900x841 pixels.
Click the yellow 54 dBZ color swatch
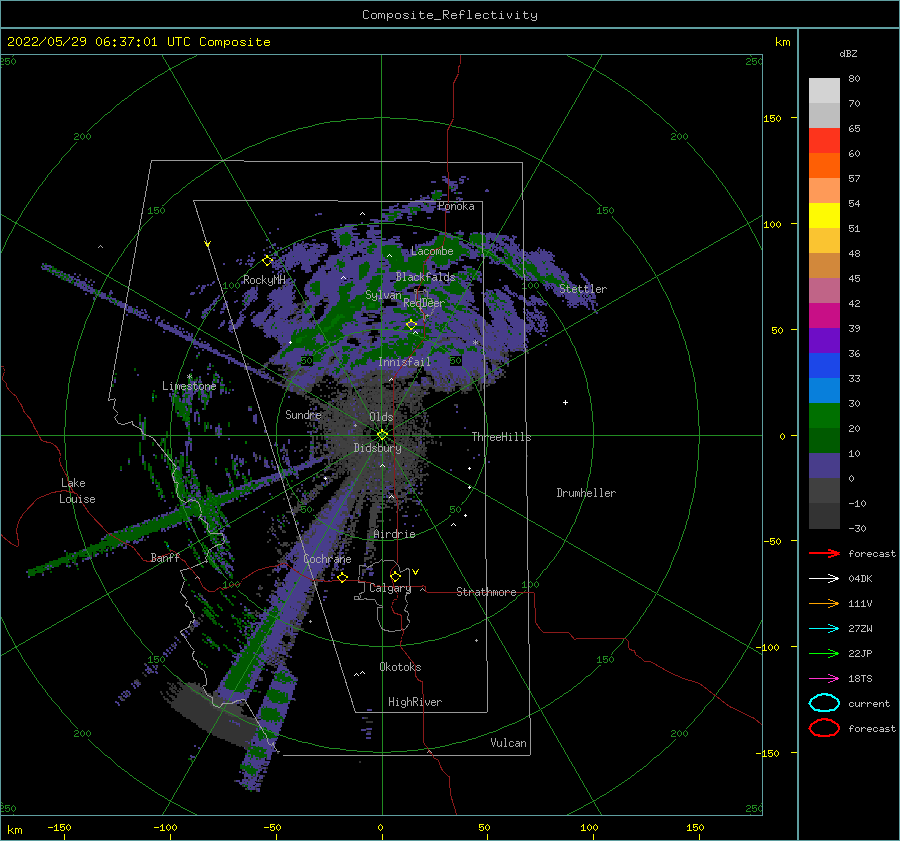(x=824, y=215)
